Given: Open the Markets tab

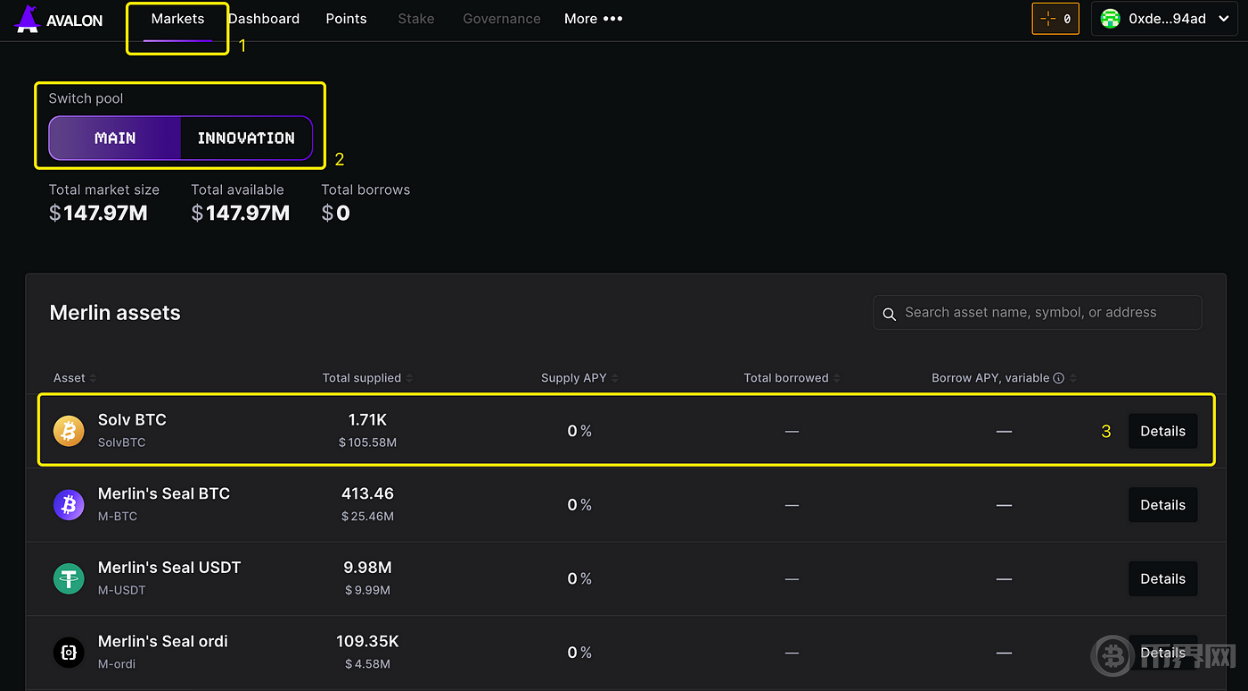Looking at the screenshot, I should [x=177, y=19].
